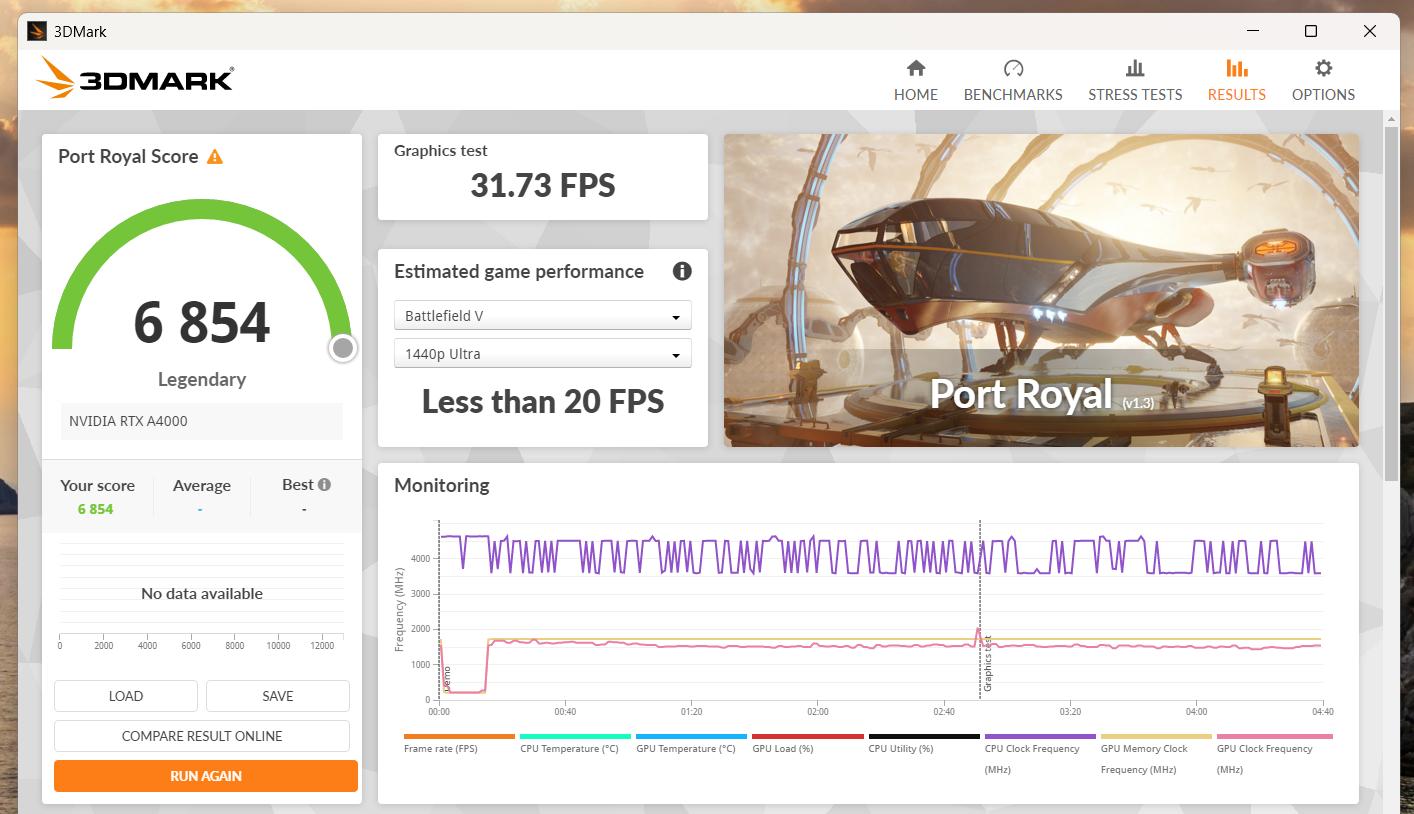Open the HOME tab
Screen dimensions: 1414x814
pos(915,80)
